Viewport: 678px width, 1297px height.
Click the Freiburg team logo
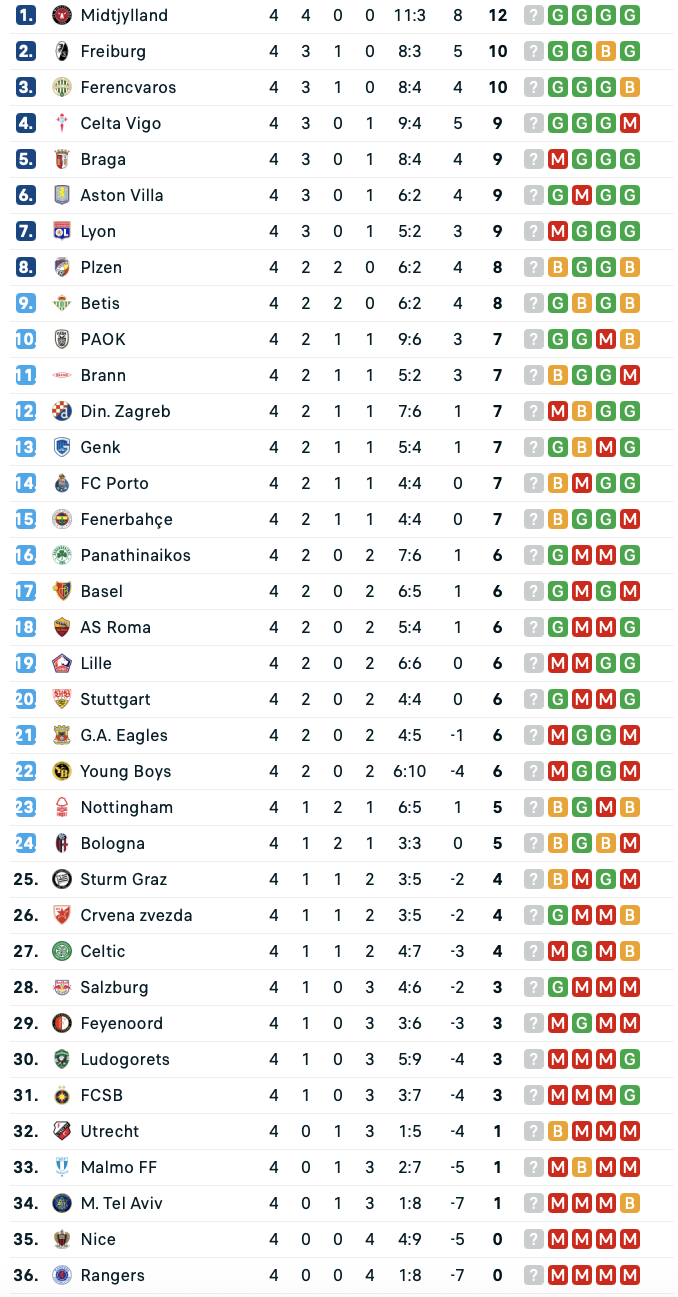pyautogui.click(x=61, y=51)
